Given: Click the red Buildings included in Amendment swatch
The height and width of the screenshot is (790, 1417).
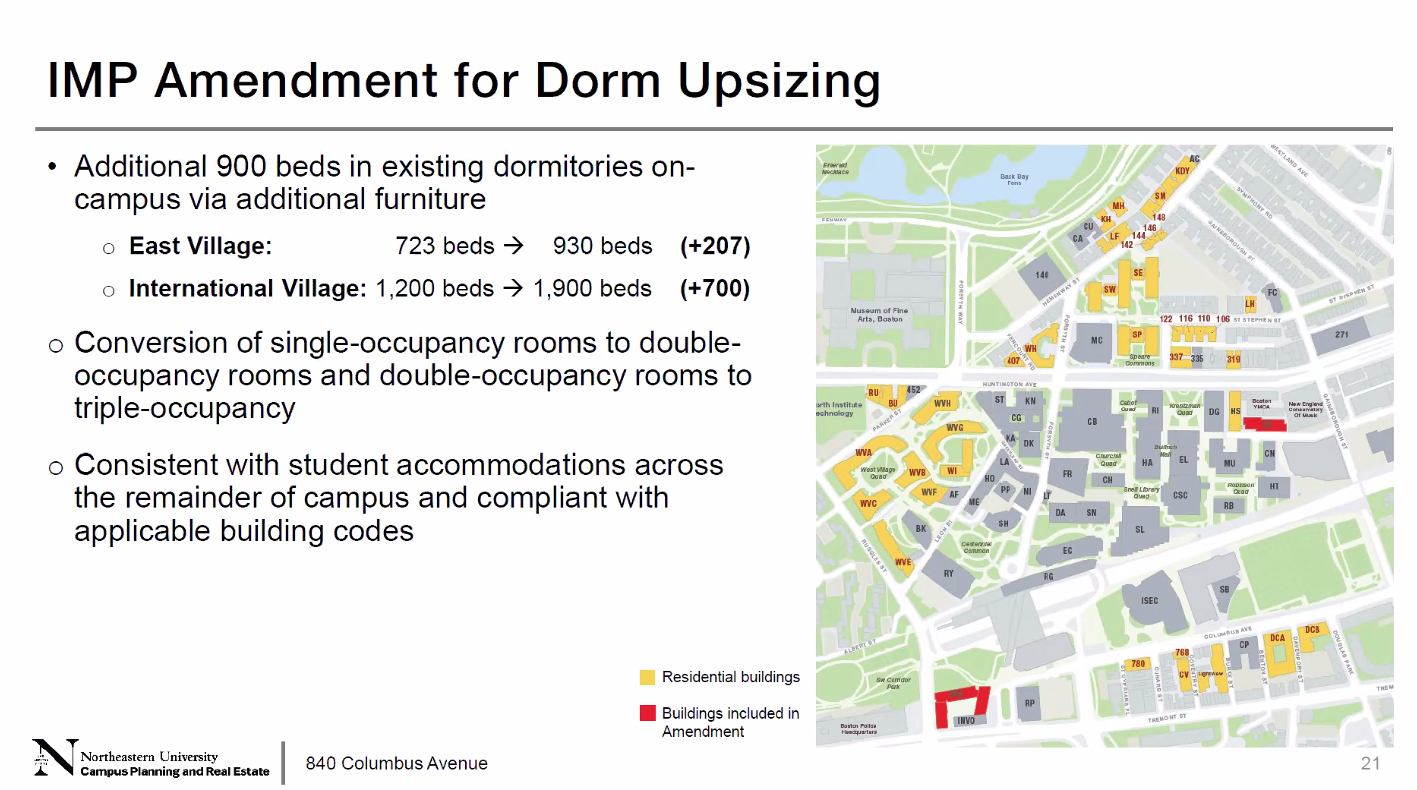Looking at the screenshot, I should [647, 714].
